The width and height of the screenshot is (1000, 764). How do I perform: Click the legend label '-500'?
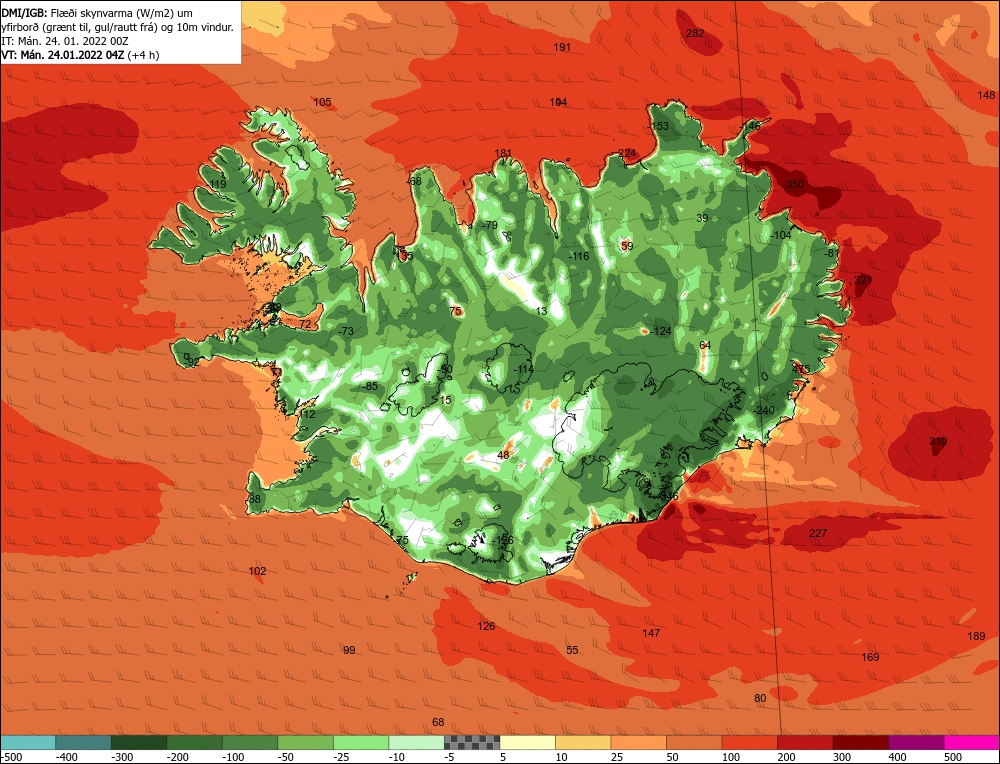click(12, 757)
